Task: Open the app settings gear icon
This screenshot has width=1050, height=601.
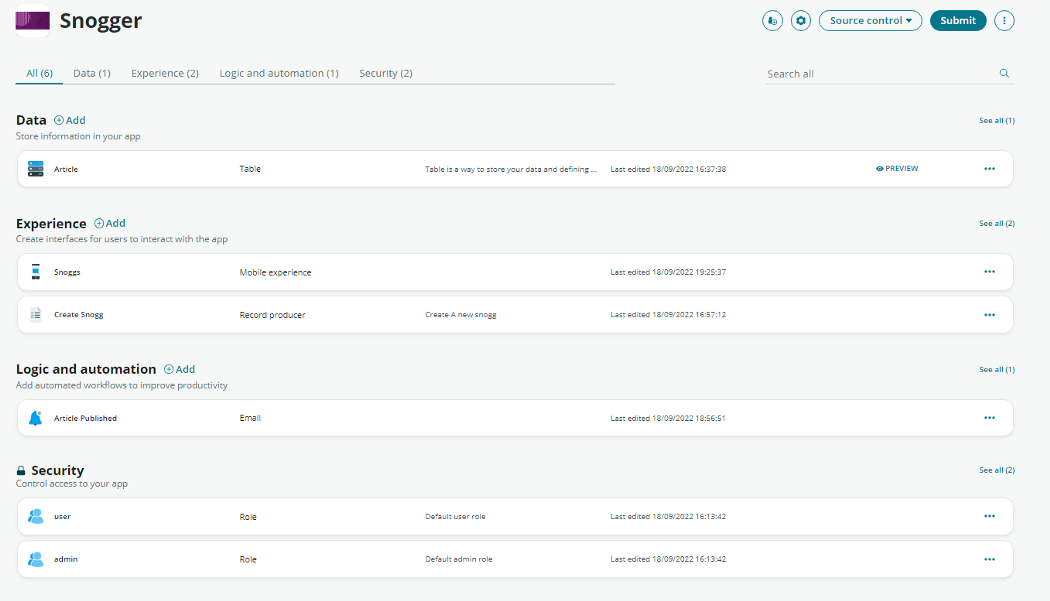Action: [x=800, y=21]
